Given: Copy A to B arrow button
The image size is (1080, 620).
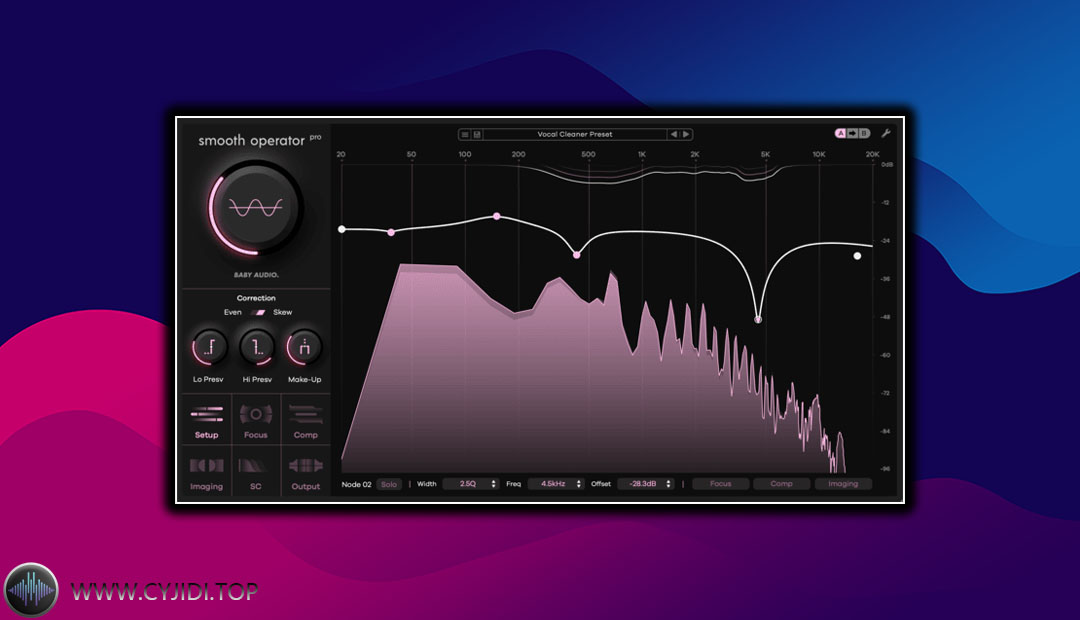Looking at the screenshot, I should click(x=852, y=133).
